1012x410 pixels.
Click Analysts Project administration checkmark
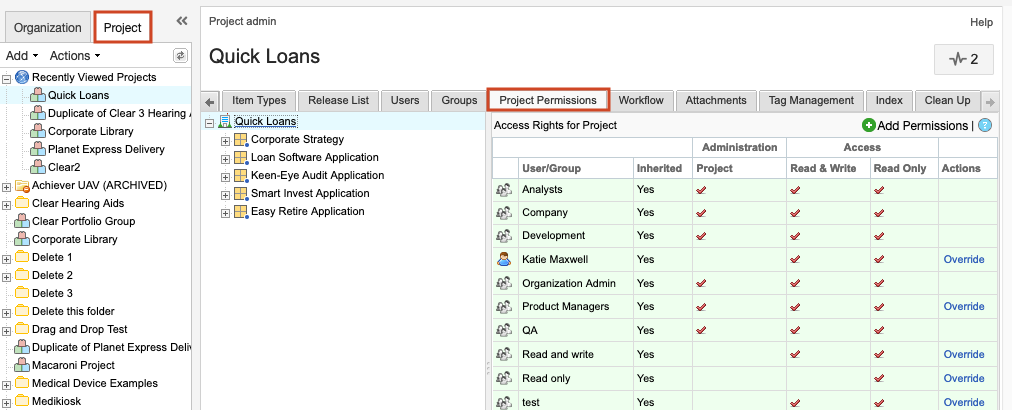click(x=701, y=188)
